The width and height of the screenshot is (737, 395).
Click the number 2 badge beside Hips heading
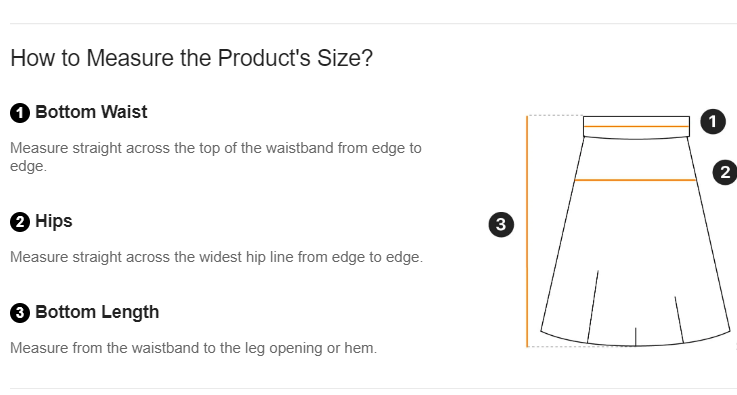20,222
